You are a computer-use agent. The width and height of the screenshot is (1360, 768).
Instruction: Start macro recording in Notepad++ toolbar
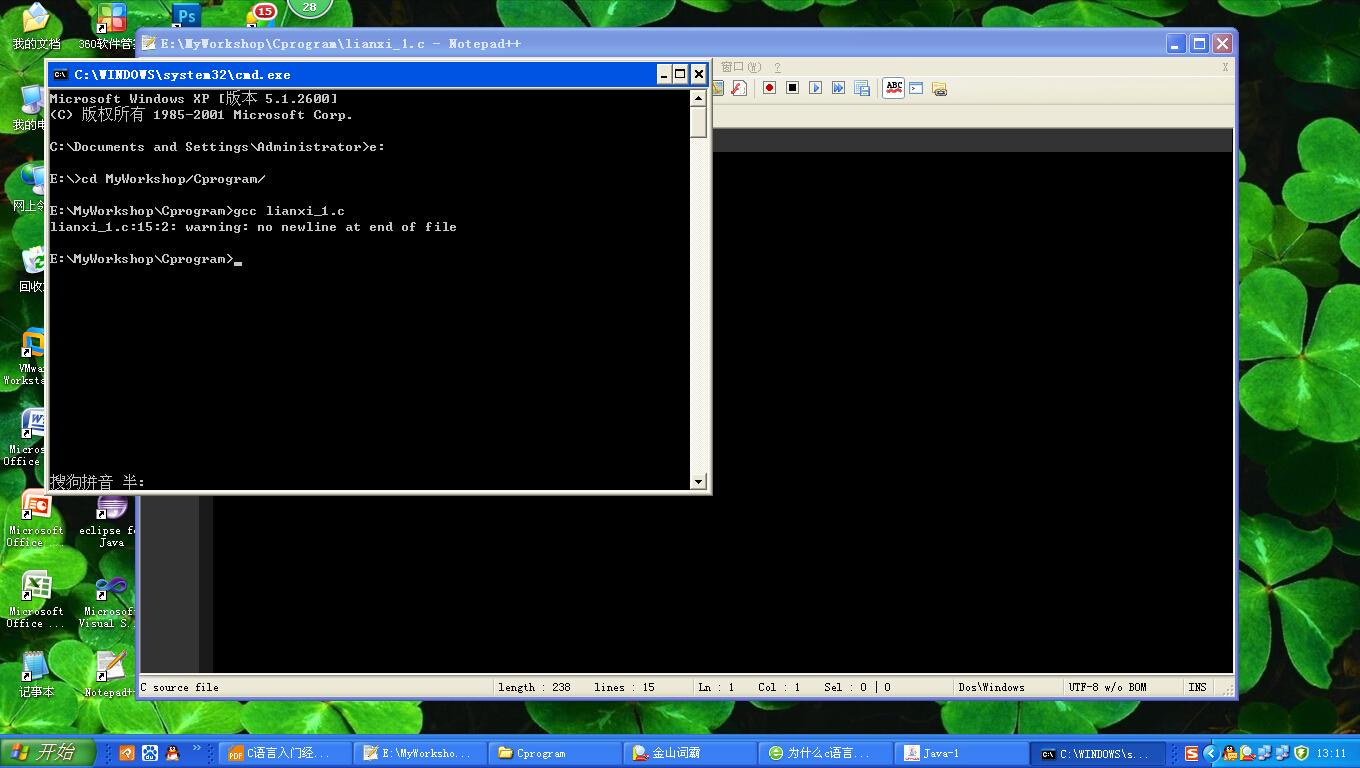pos(769,88)
